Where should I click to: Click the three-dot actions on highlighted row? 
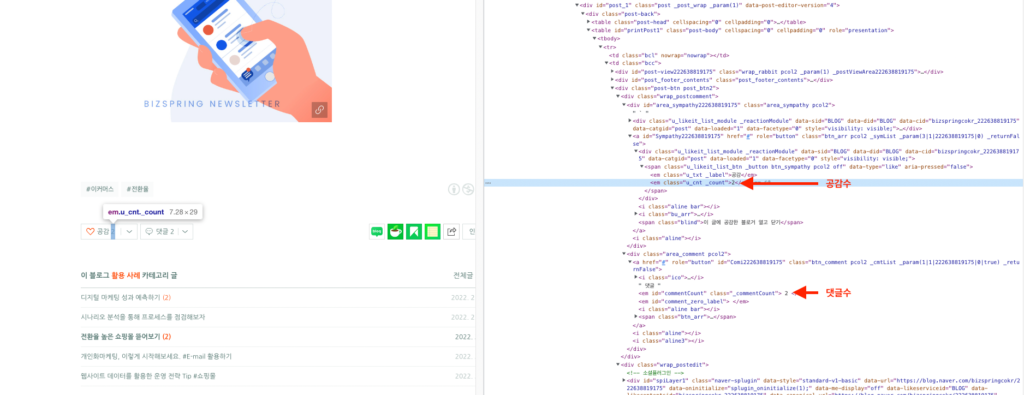pos(488,183)
